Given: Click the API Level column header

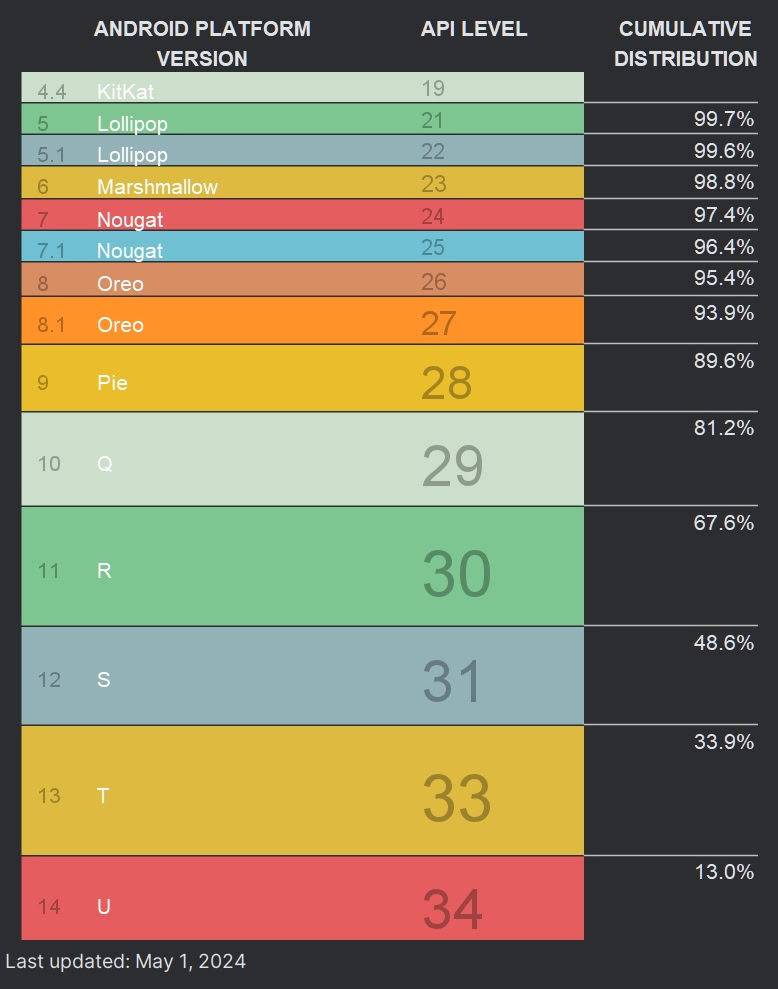Looking at the screenshot, I should (x=474, y=29).
